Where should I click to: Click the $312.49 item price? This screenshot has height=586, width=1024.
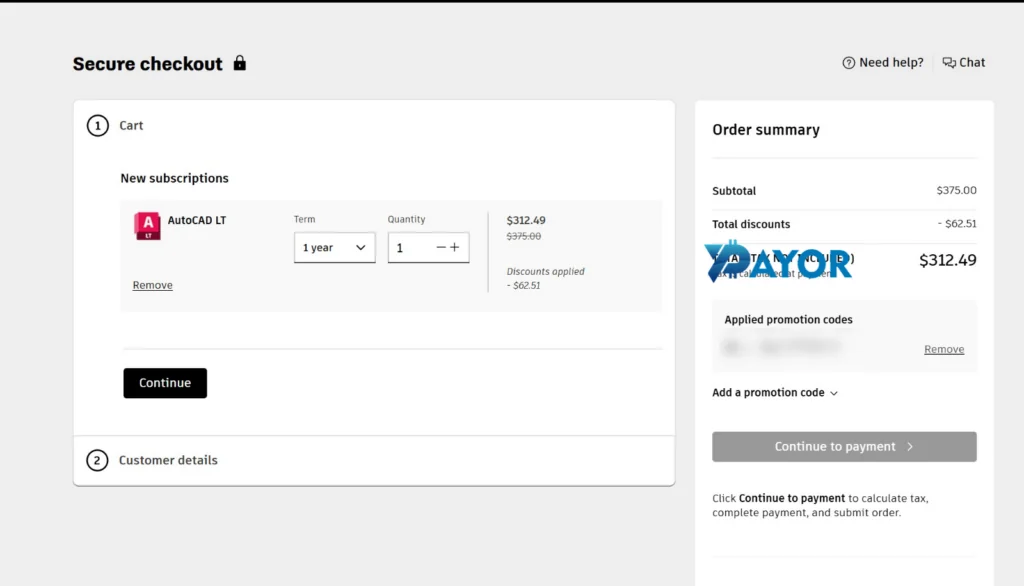pyautogui.click(x=526, y=220)
